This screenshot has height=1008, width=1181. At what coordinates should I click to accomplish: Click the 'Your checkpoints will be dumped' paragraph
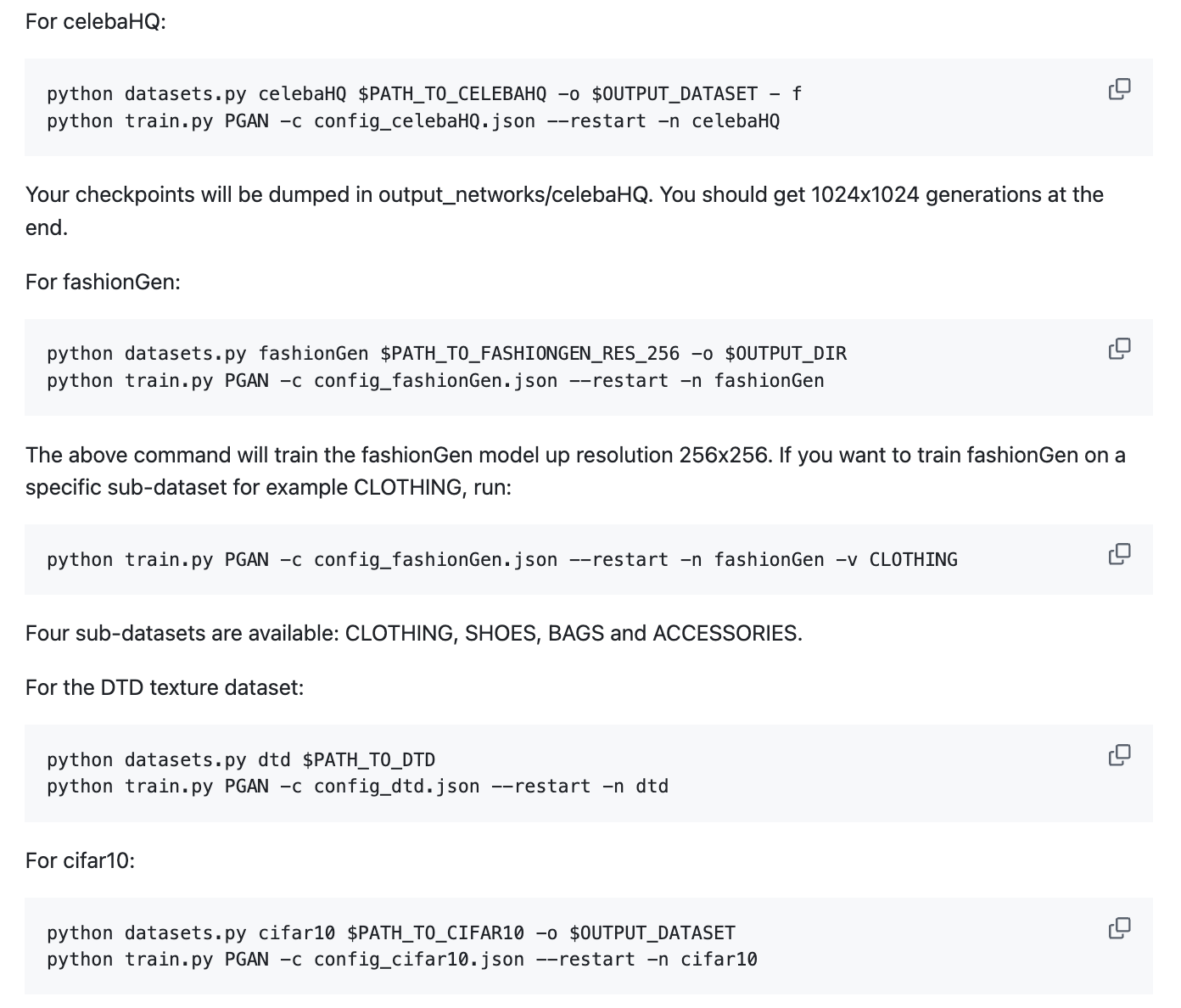[x=564, y=195]
